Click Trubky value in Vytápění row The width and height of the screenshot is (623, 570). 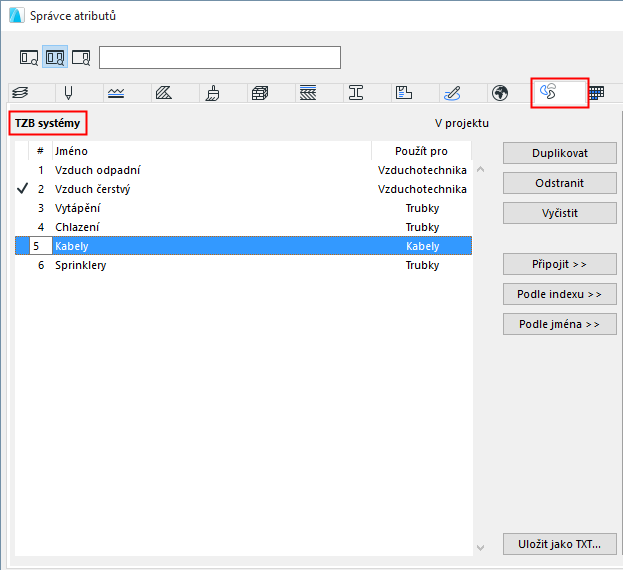point(422,208)
